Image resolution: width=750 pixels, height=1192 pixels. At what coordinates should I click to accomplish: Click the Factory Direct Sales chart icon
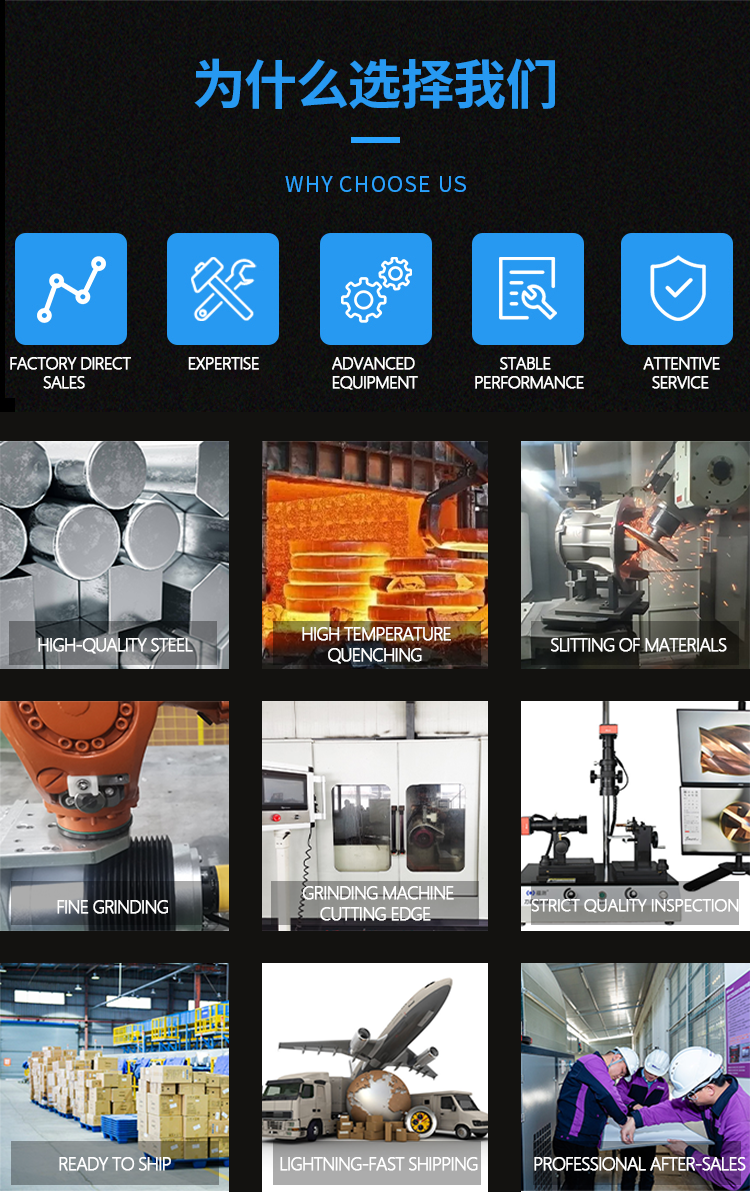[x=71, y=289]
